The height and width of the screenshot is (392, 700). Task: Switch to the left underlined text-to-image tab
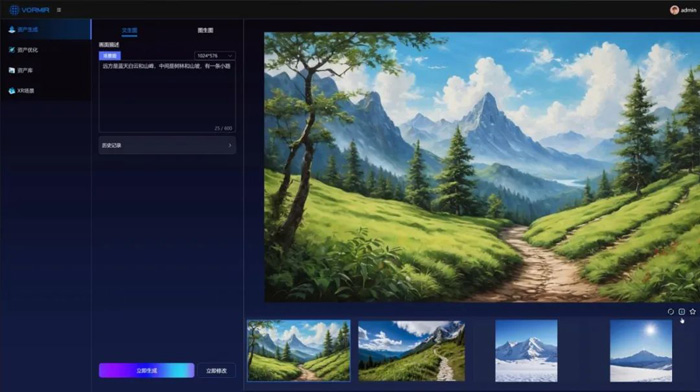129,30
